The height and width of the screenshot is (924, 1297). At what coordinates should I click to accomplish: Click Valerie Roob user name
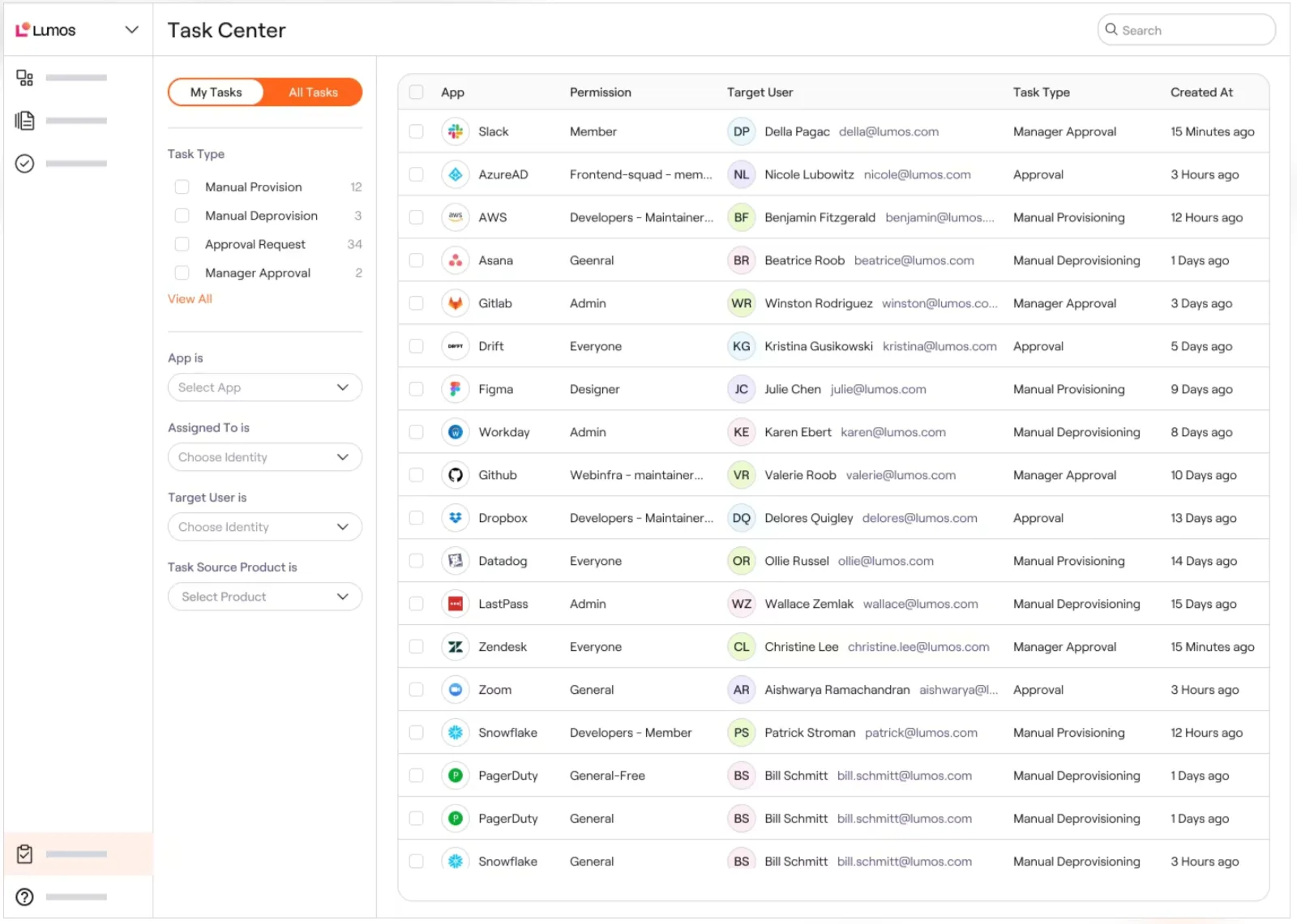(800, 475)
